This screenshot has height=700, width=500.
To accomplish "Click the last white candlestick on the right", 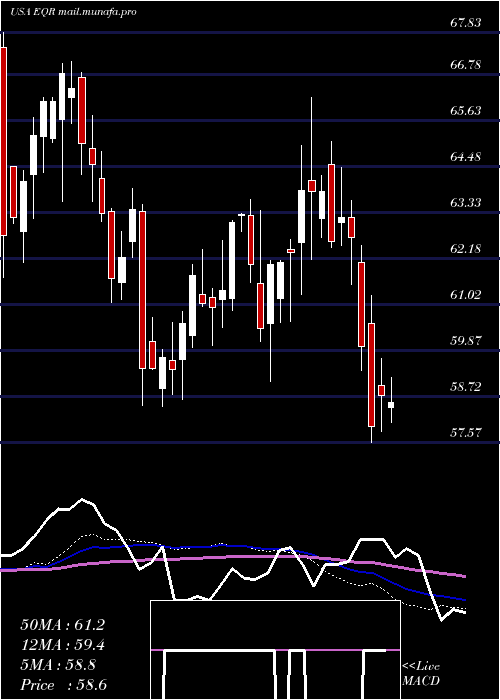I will tap(391, 405).
